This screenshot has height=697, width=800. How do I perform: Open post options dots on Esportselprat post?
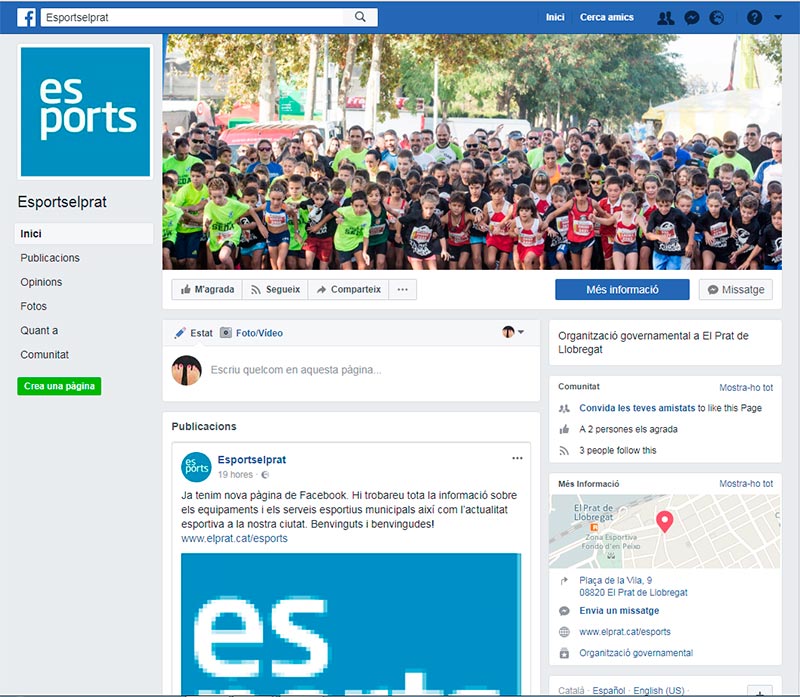tap(517, 458)
